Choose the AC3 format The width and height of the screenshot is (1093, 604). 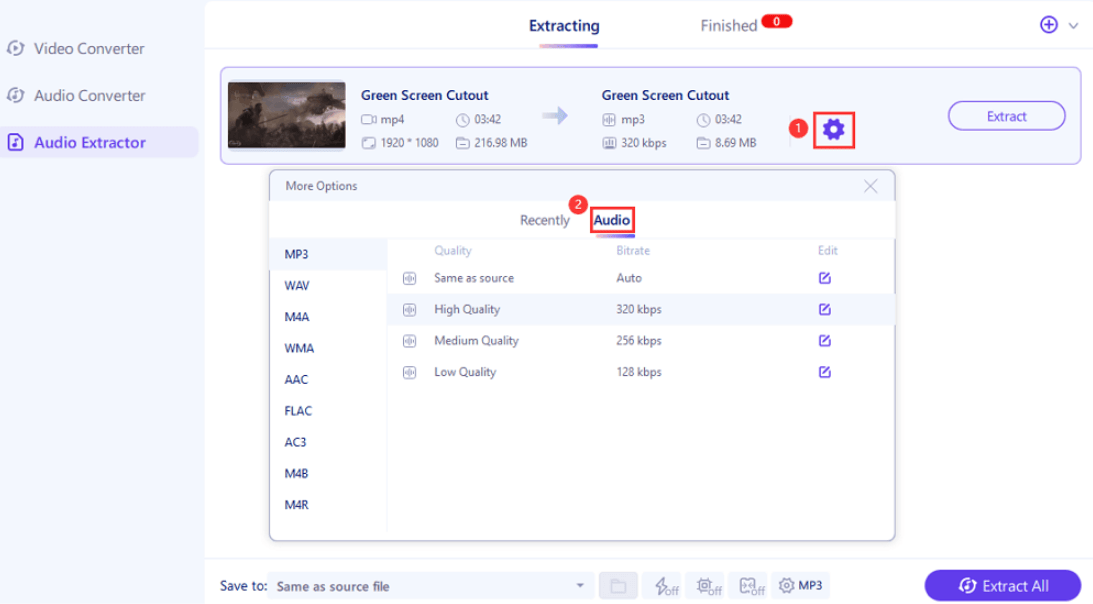pyautogui.click(x=328, y=443)
